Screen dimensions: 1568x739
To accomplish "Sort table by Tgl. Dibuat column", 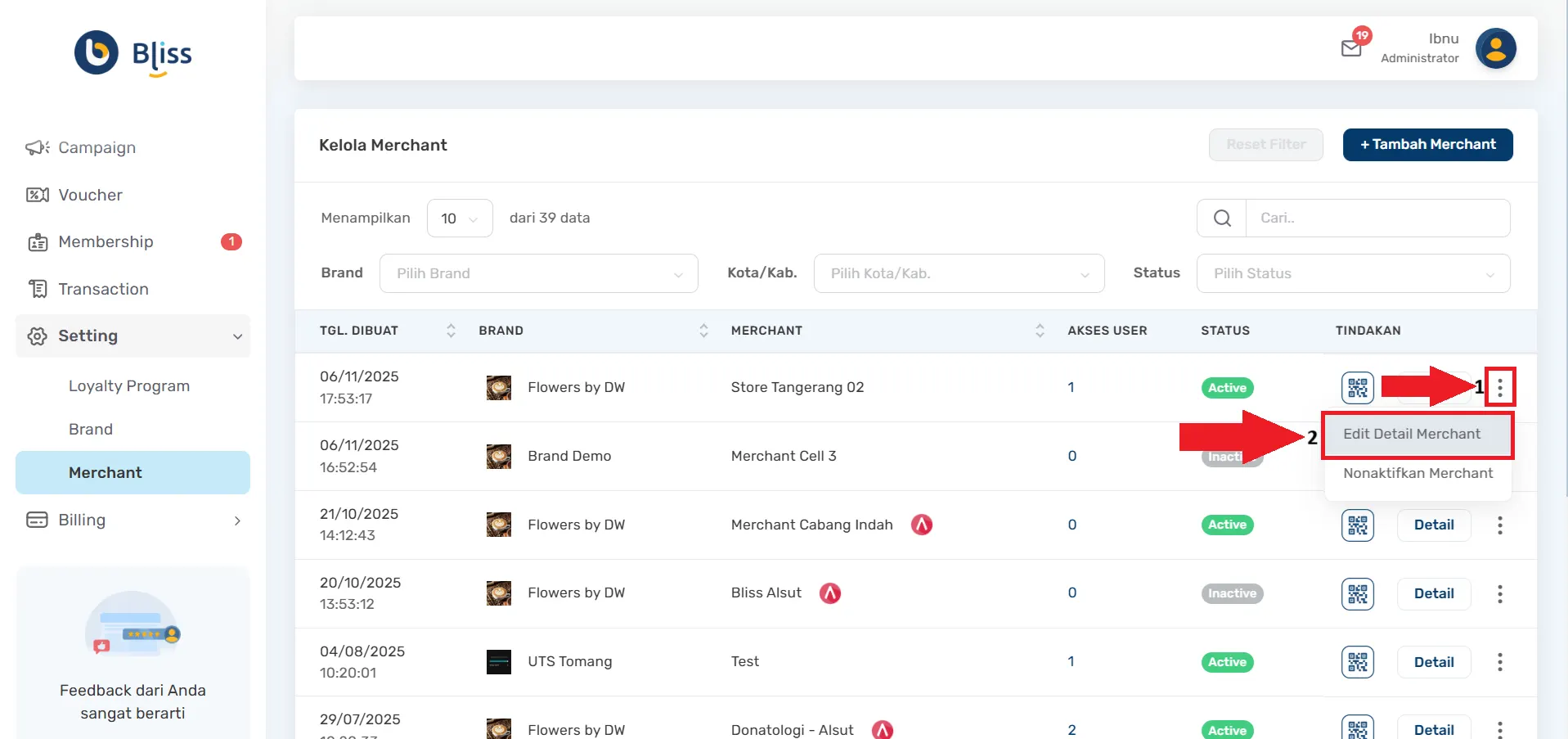I will point(451,331).
